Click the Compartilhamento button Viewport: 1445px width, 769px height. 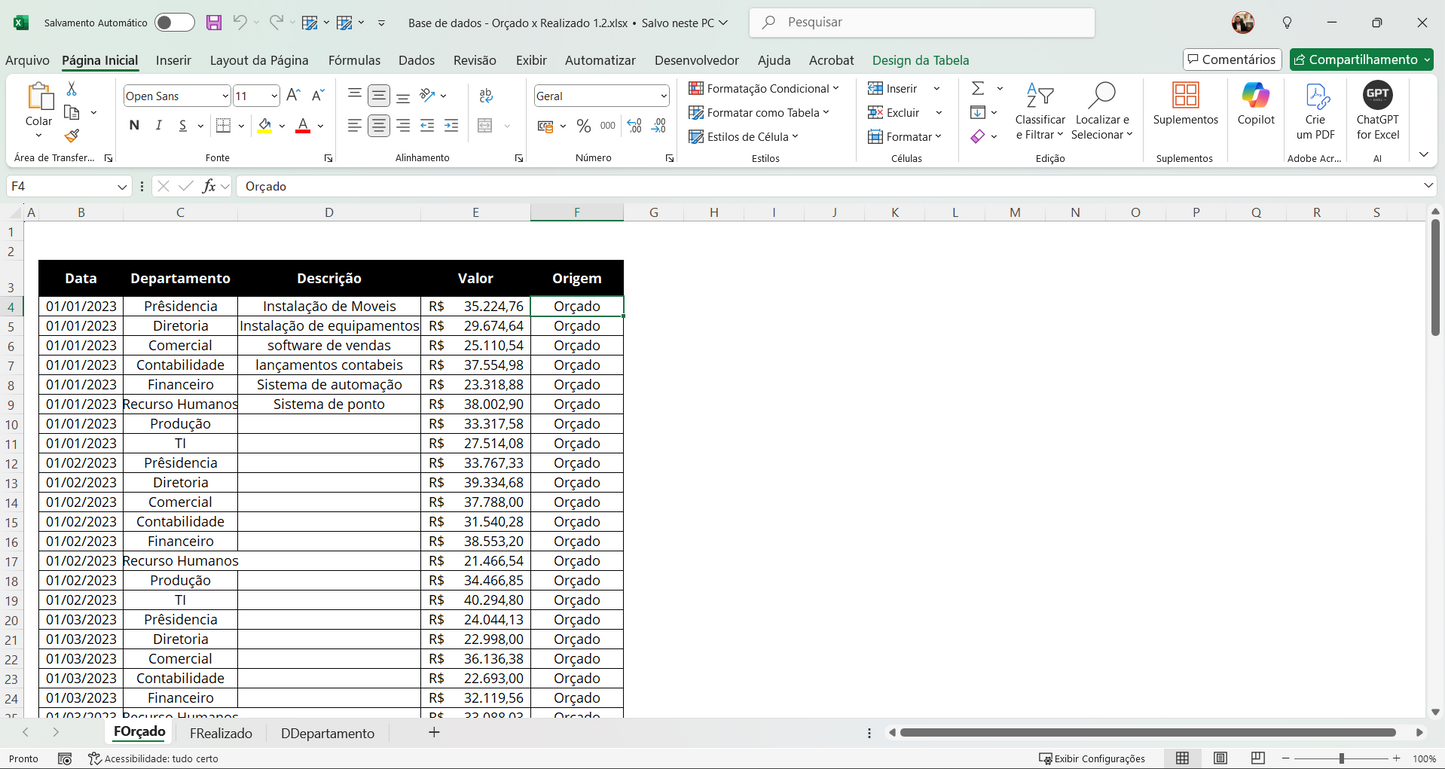(1361, 59)
